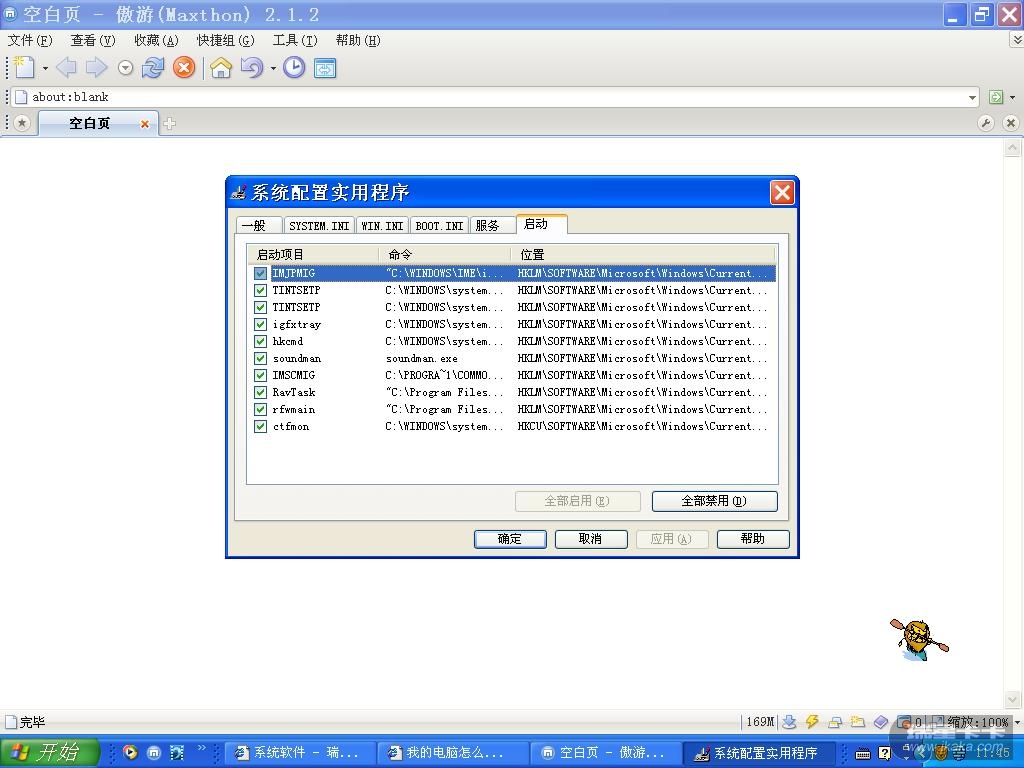Open the home page via the house icon
The height and width of the screenshot is (768, 1024).
(x=221, y=67)
